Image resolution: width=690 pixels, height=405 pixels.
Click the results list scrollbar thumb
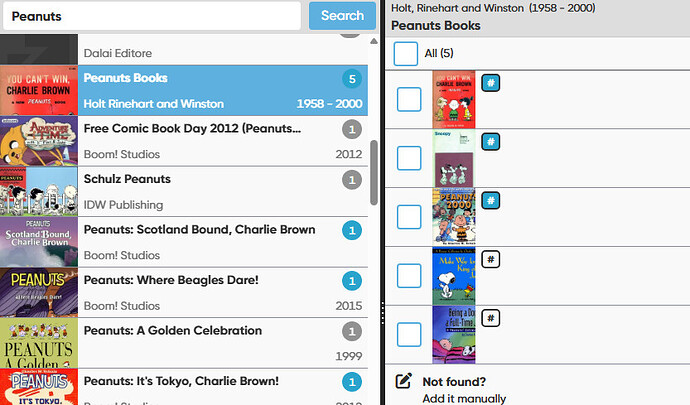click(374, 173)
